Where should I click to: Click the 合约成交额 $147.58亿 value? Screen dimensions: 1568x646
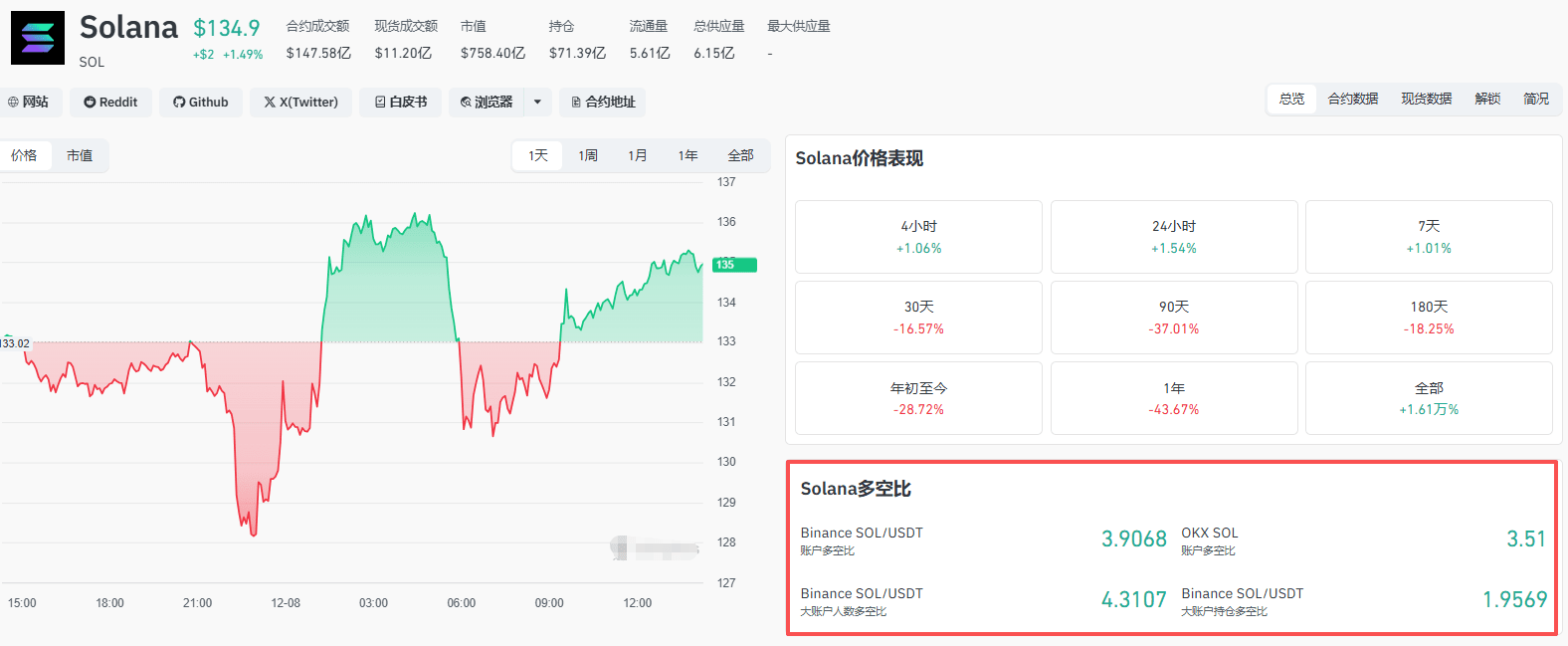318,53
